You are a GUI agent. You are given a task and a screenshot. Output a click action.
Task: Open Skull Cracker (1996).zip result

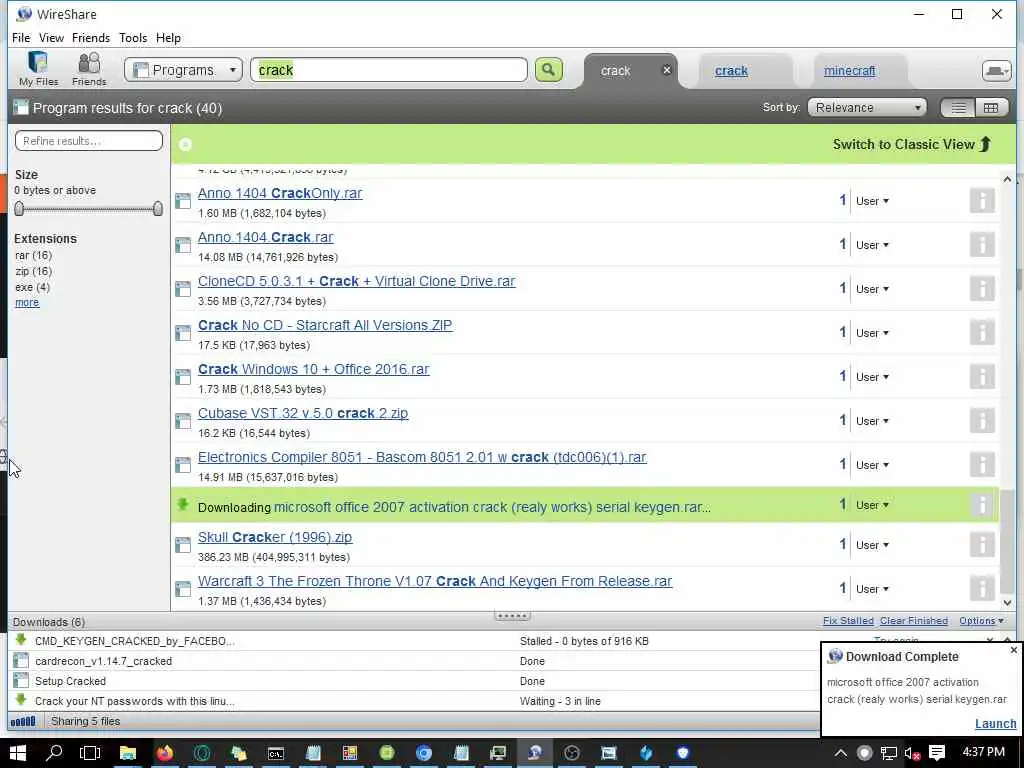pos(275,537)
